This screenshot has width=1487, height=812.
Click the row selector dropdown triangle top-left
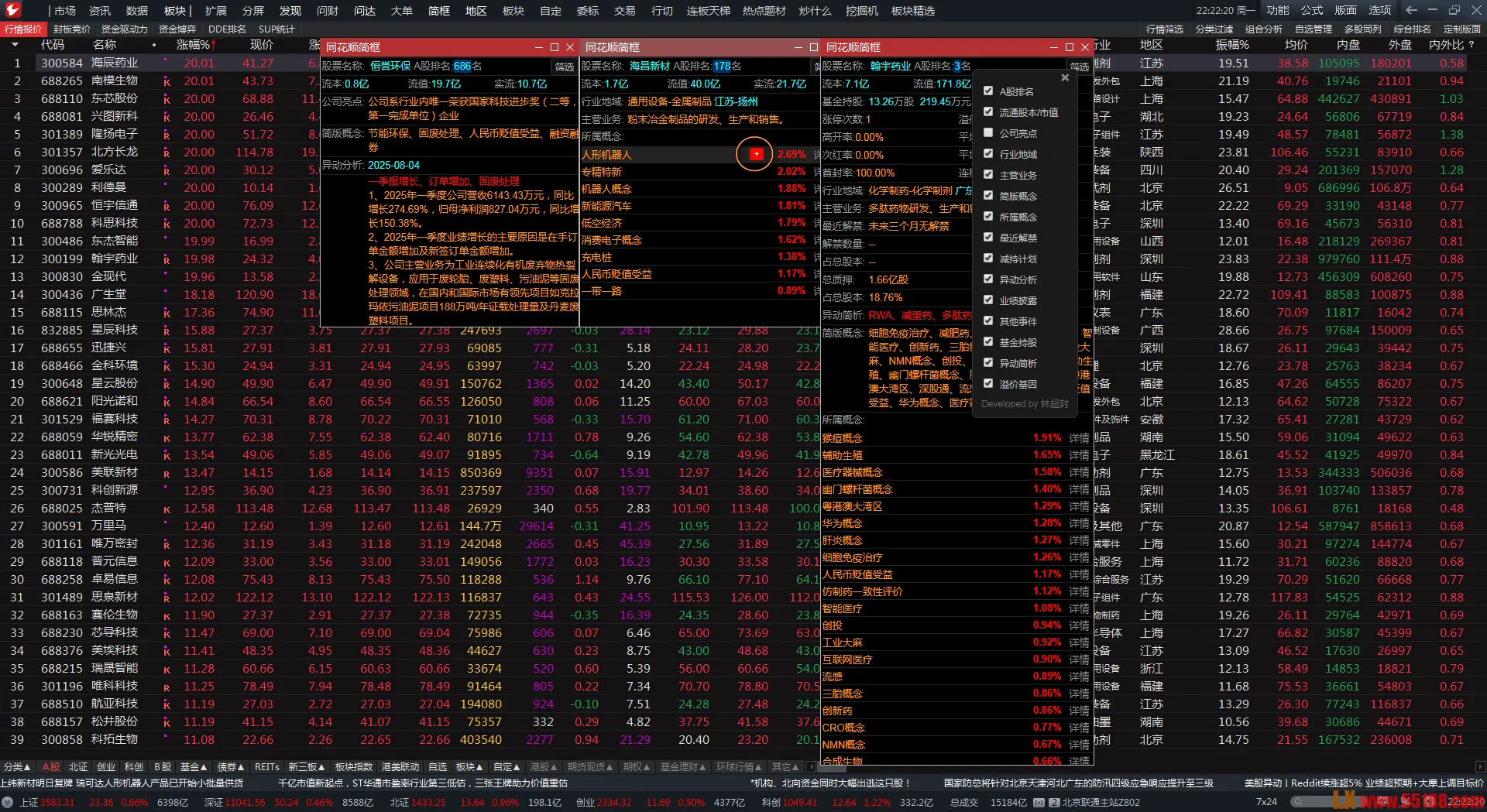point(15,45)
